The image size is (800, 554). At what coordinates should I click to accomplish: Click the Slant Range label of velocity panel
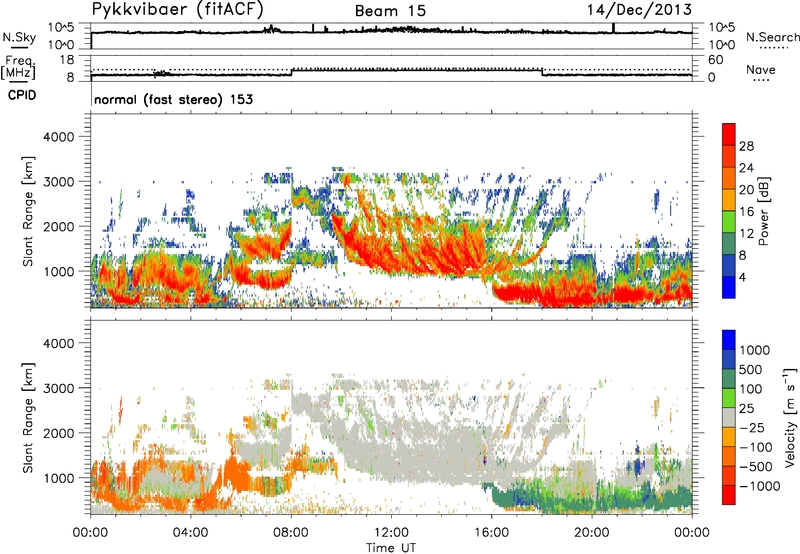28,418
